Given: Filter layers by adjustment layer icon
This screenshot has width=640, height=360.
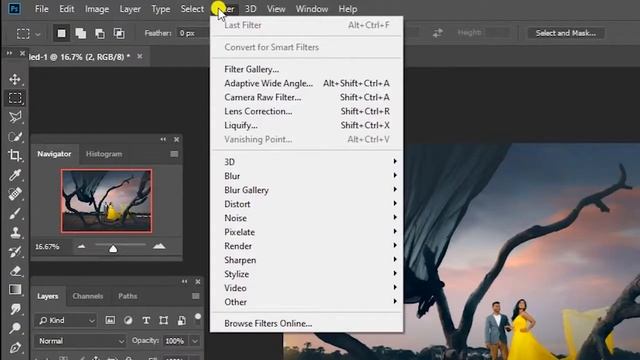Looking at the screenshot, I should pyautogui.click(x=128, y=320).
